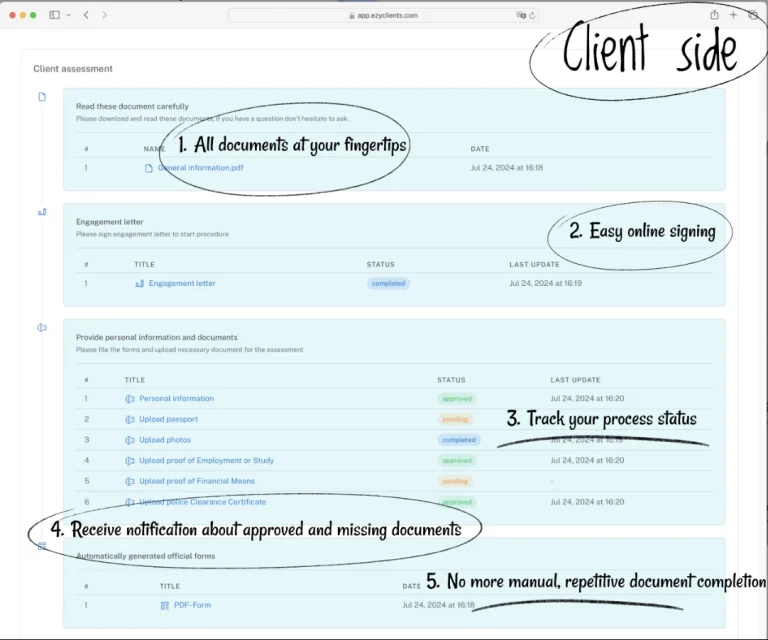This screenshot has height=640, width=768.
Task: Click the STATUS column header in Engagement letter table
Action: [x=381, y=264]
